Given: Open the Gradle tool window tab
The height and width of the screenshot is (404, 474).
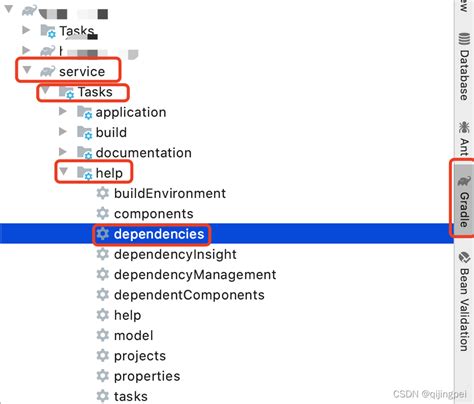Looking at the screenshot, I should click(464, 200).
